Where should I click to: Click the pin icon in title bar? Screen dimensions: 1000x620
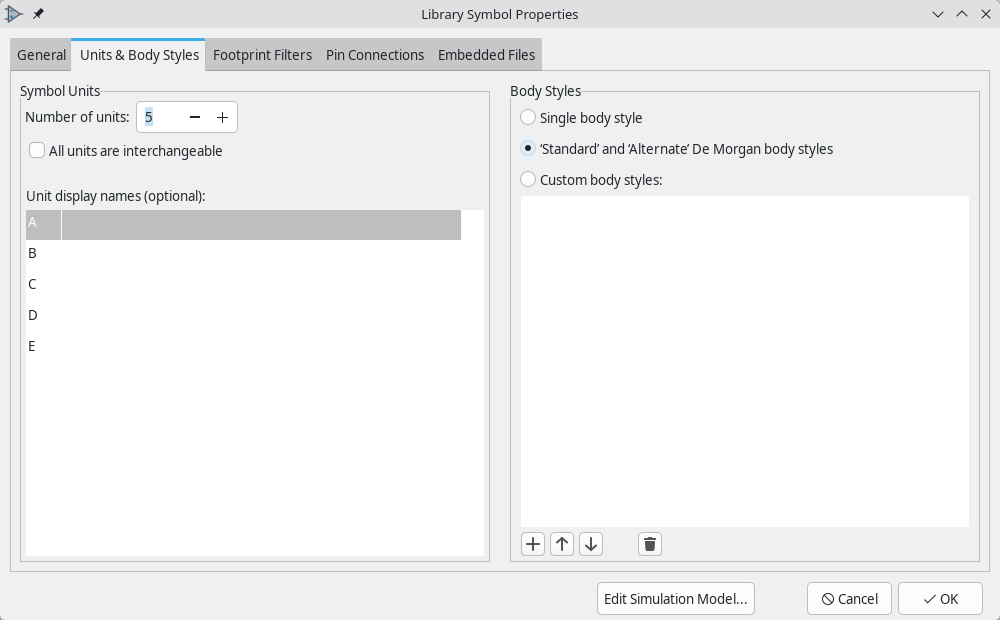pos(39,14)
